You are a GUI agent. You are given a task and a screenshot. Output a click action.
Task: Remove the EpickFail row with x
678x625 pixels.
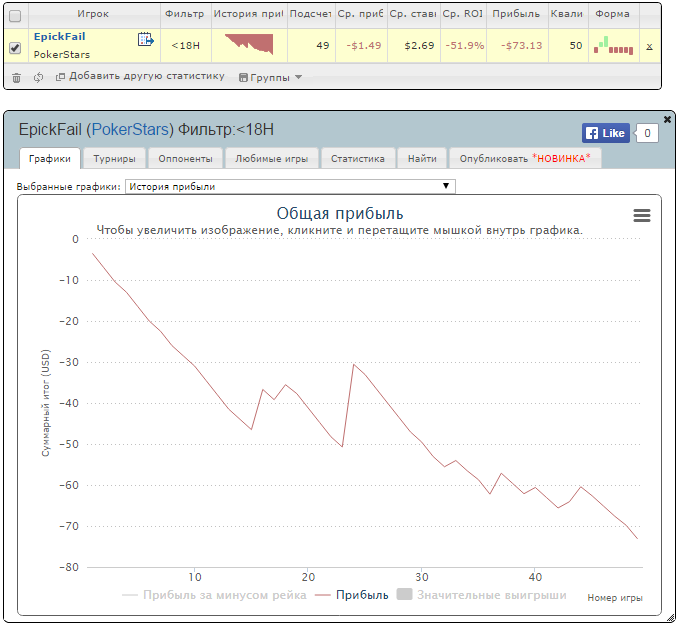[x=649, y=46]
